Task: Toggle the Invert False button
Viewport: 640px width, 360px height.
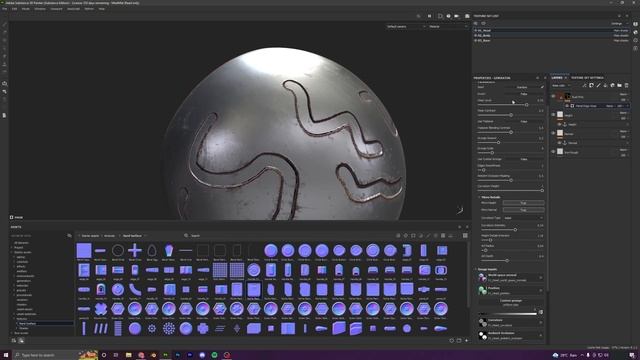Action: point(524,94)
